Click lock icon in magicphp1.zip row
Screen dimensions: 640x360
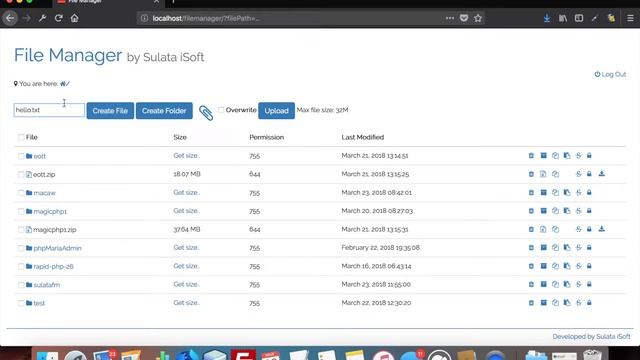coord(589,229)
